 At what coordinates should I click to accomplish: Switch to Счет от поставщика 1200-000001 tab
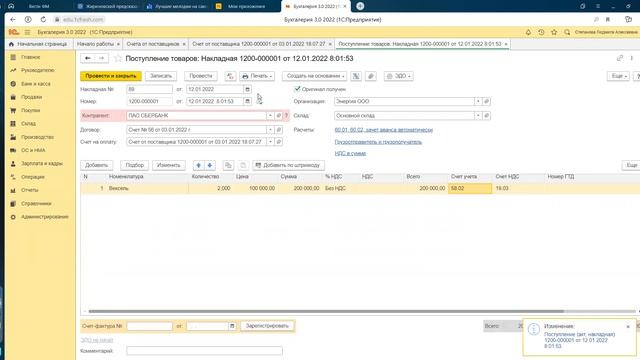pos(259,44)
